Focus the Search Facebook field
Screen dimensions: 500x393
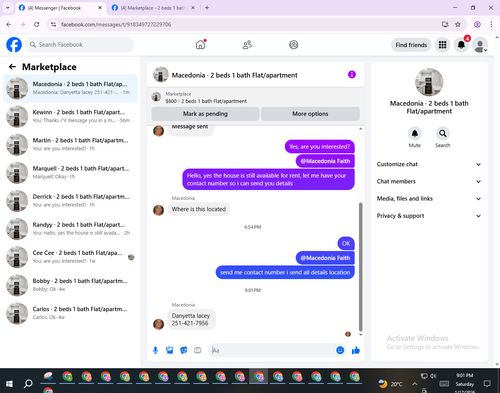pos(80,45)
